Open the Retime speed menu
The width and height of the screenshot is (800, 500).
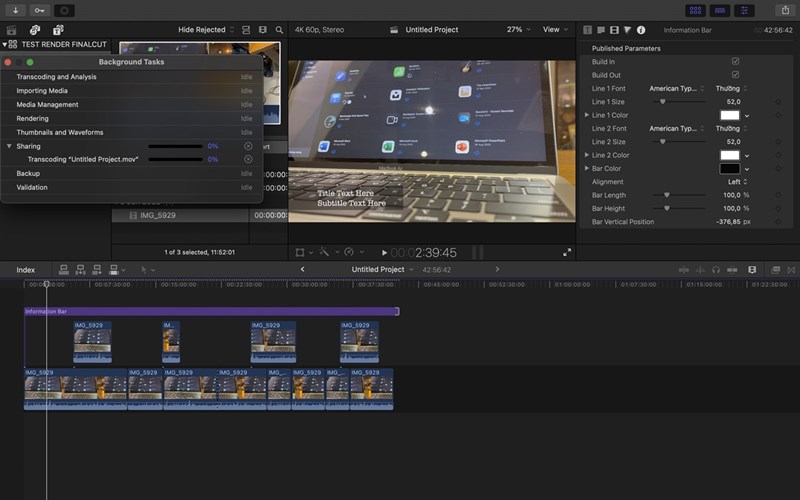click(x=354, y=252)
